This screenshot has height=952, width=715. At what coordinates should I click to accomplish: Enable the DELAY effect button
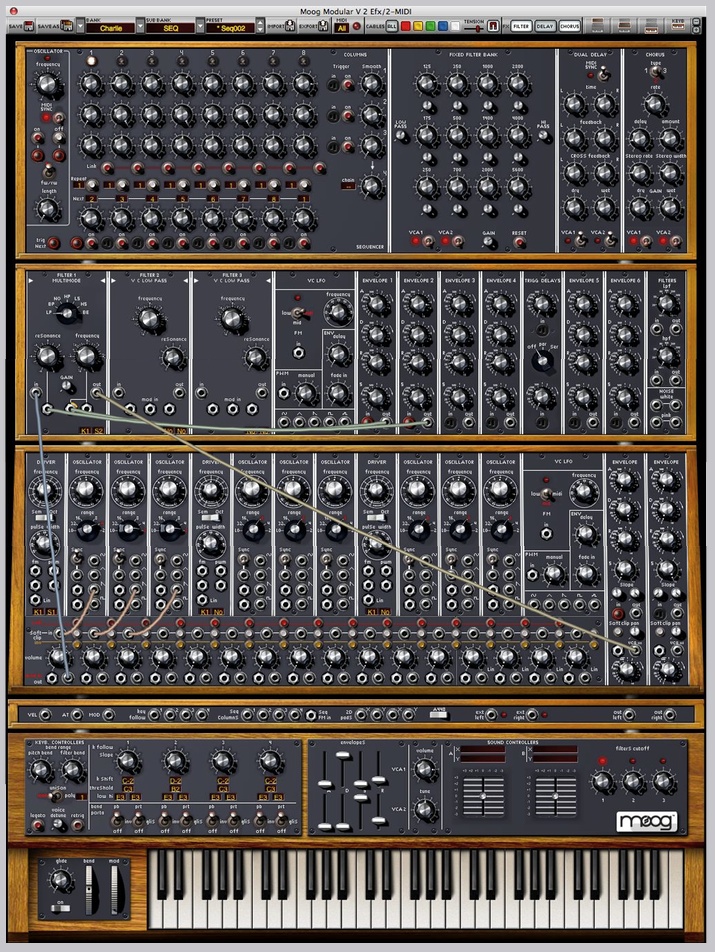click(544, 26)
